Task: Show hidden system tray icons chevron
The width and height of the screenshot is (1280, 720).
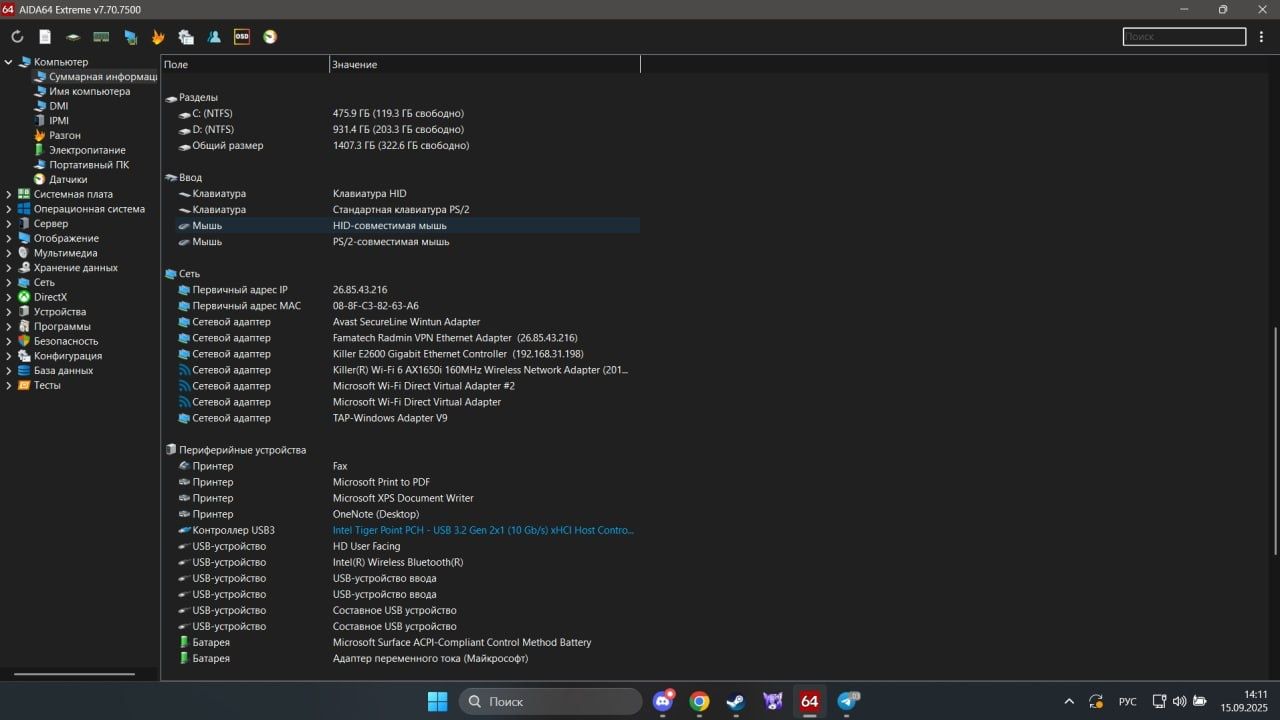Action: point(1069,702)
